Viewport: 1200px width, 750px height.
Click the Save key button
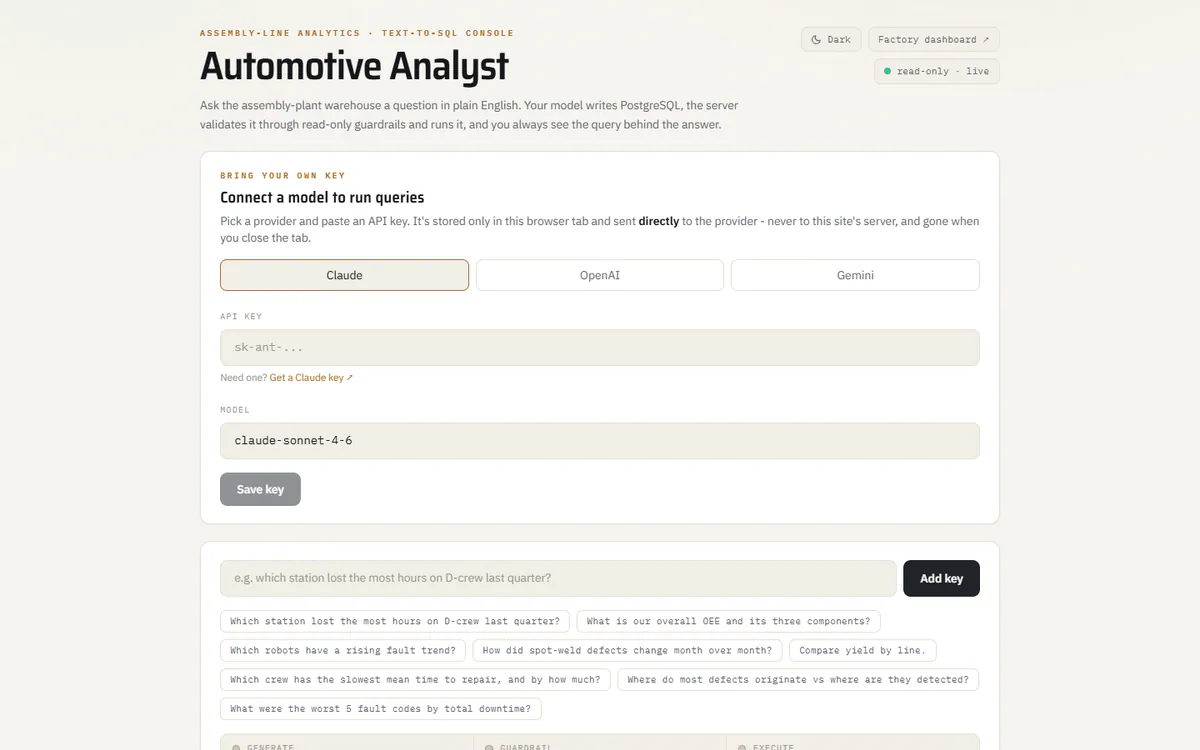260,489
